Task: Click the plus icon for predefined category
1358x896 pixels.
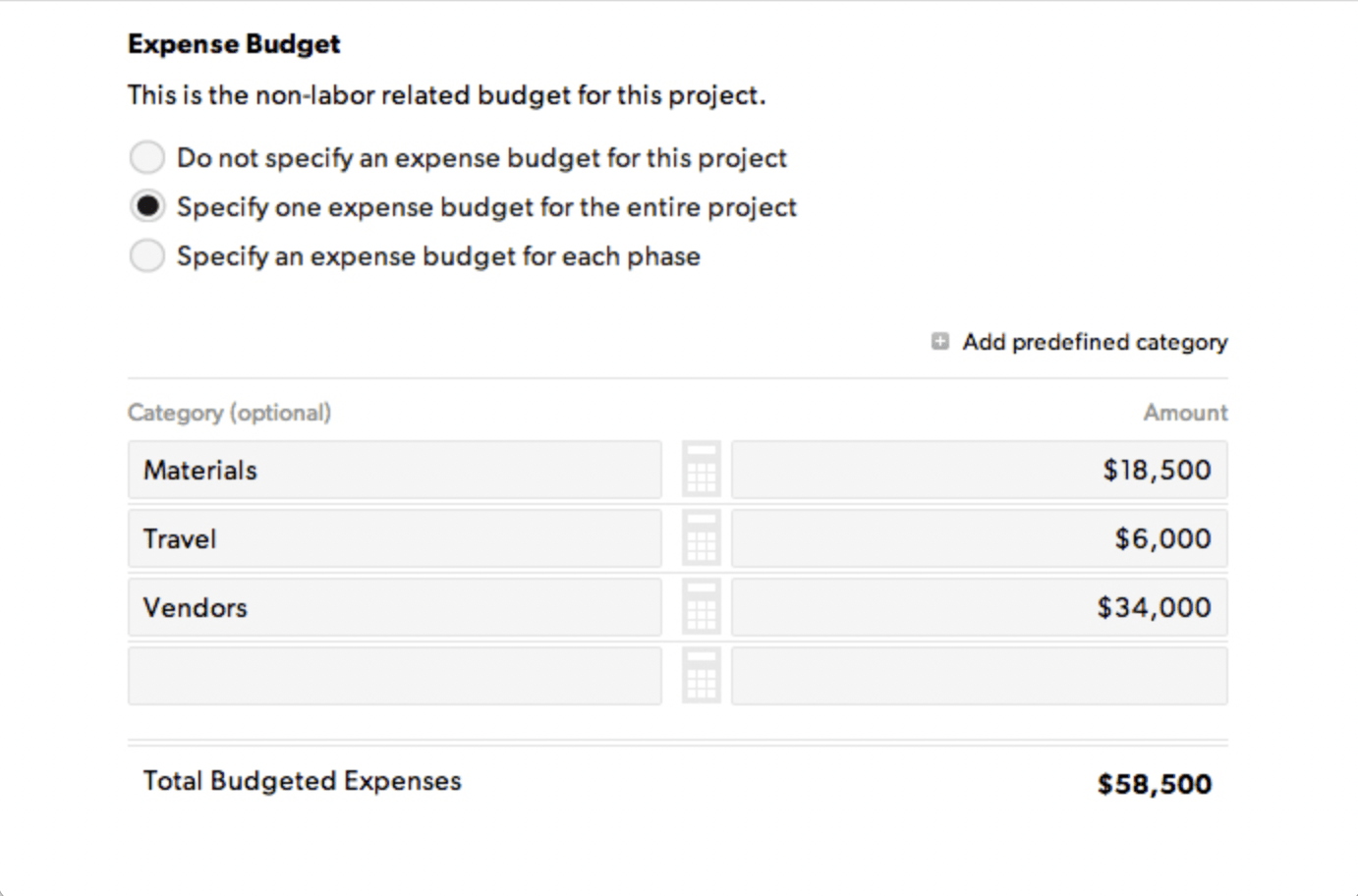Action: (940, 342)
